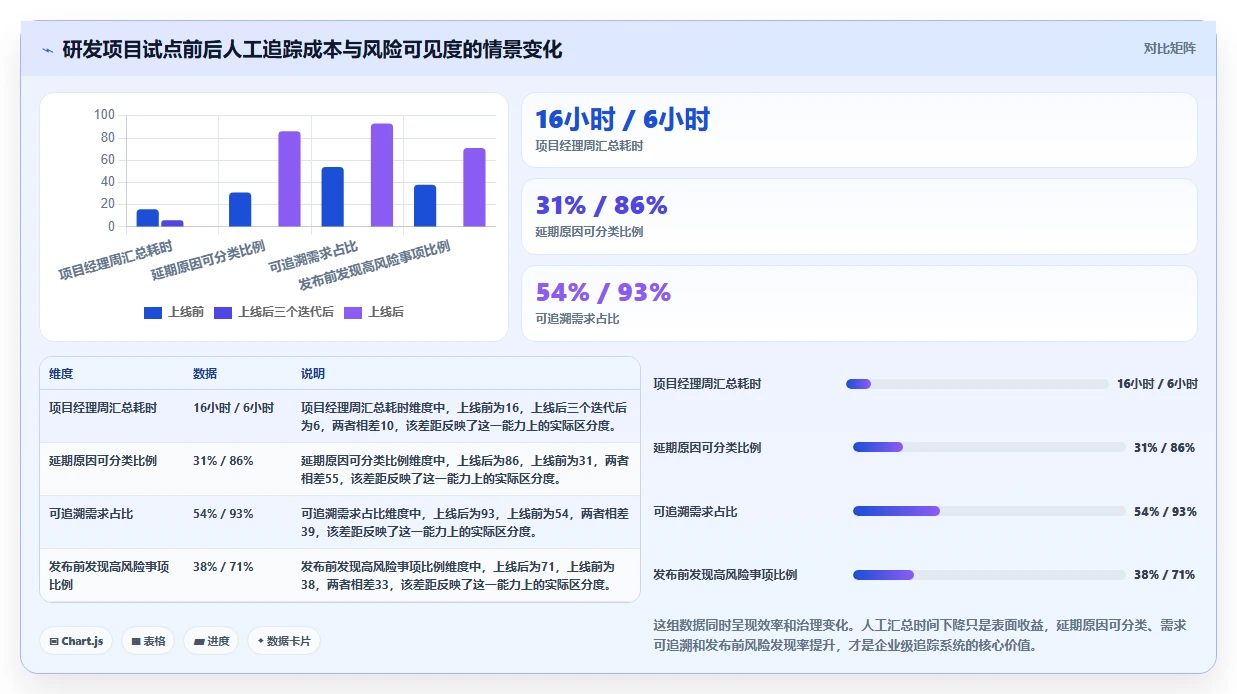Click the 延期原因可分类比例 progress bar
The image size is (1237, 694).
989,447
